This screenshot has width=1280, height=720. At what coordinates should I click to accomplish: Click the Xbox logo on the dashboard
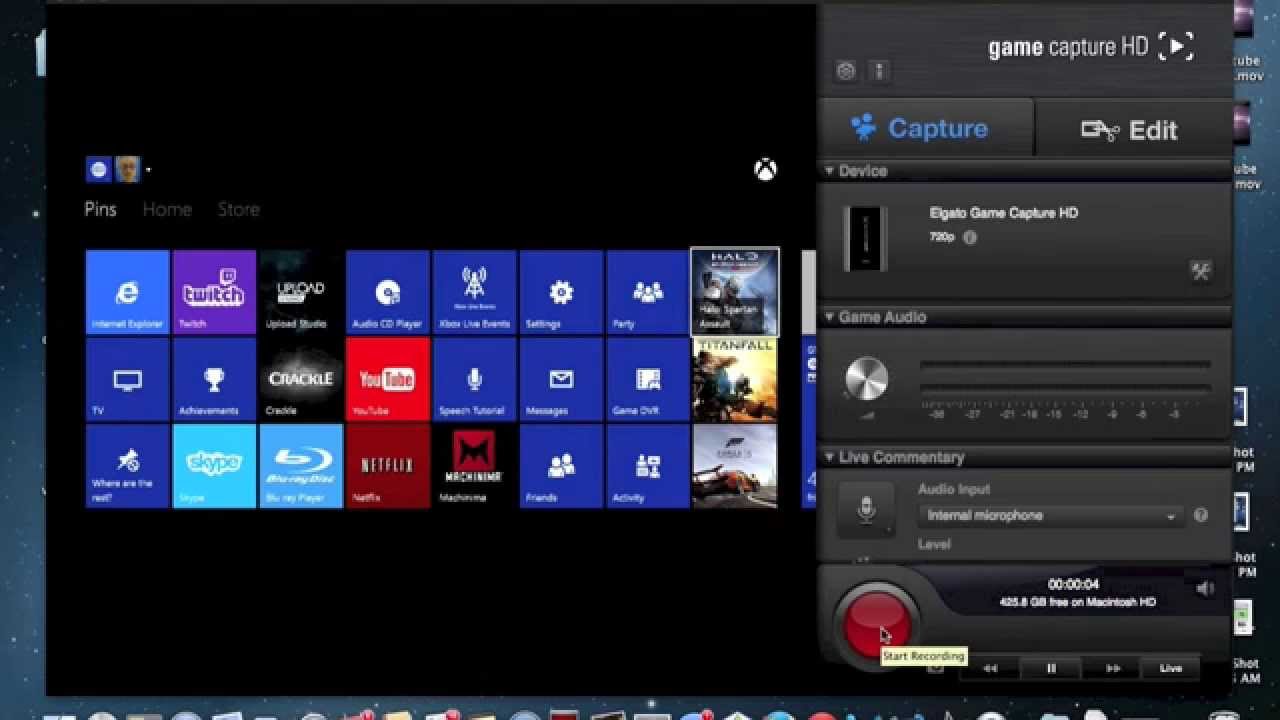pyautogui.click(x=765, y=170)
